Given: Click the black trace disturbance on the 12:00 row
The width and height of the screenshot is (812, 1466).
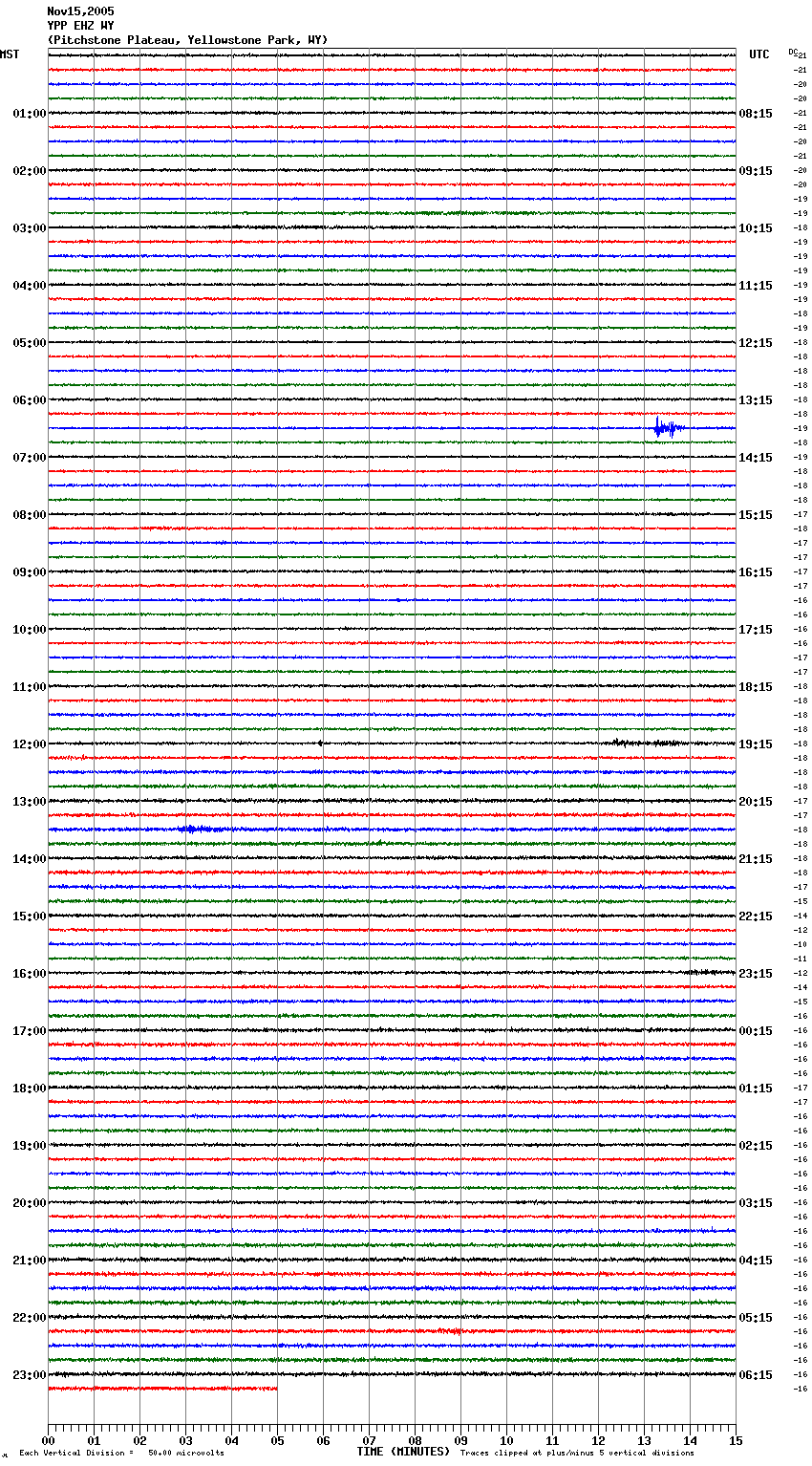Looking at the screenshot, I should click(648, 743).
